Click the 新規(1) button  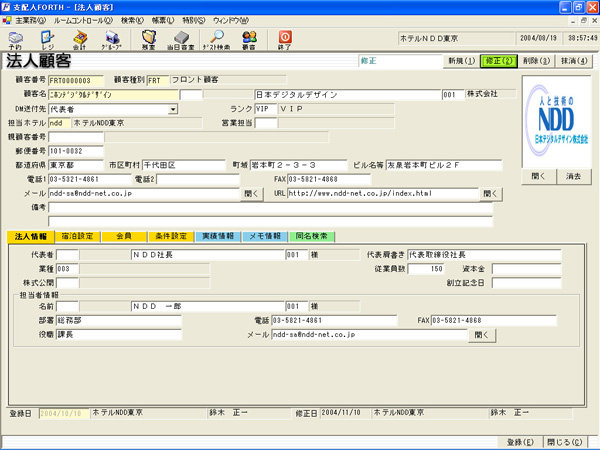[460, 61]
